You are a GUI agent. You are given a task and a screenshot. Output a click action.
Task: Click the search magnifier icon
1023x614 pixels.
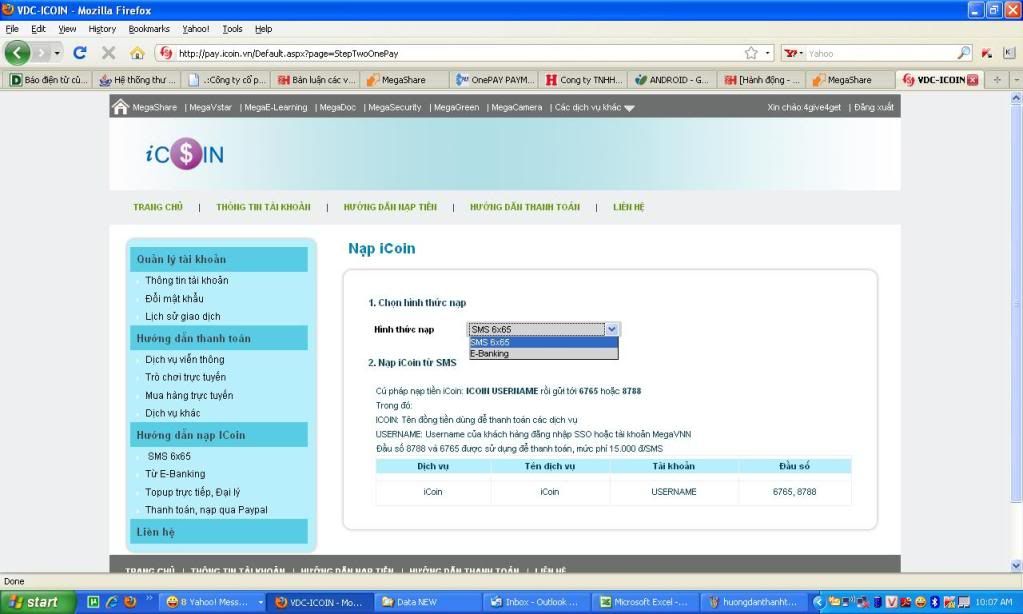963,53
